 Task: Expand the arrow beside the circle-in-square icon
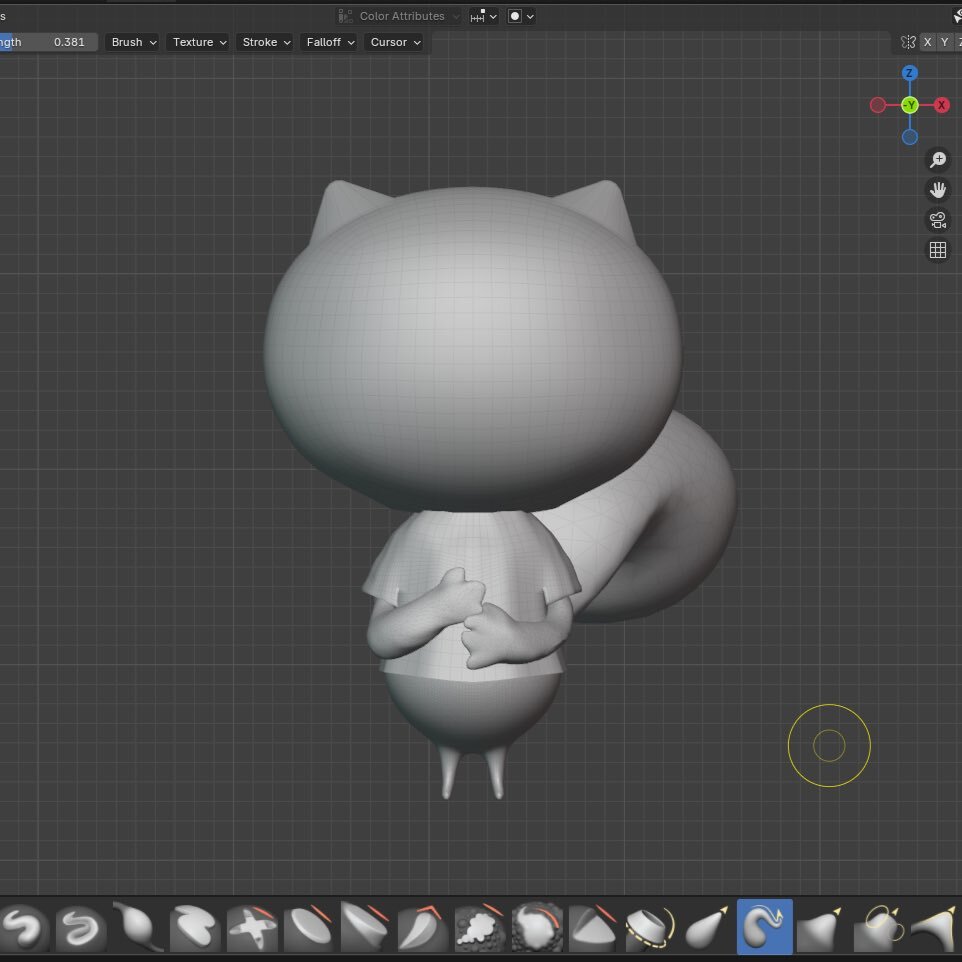(530, 17)
